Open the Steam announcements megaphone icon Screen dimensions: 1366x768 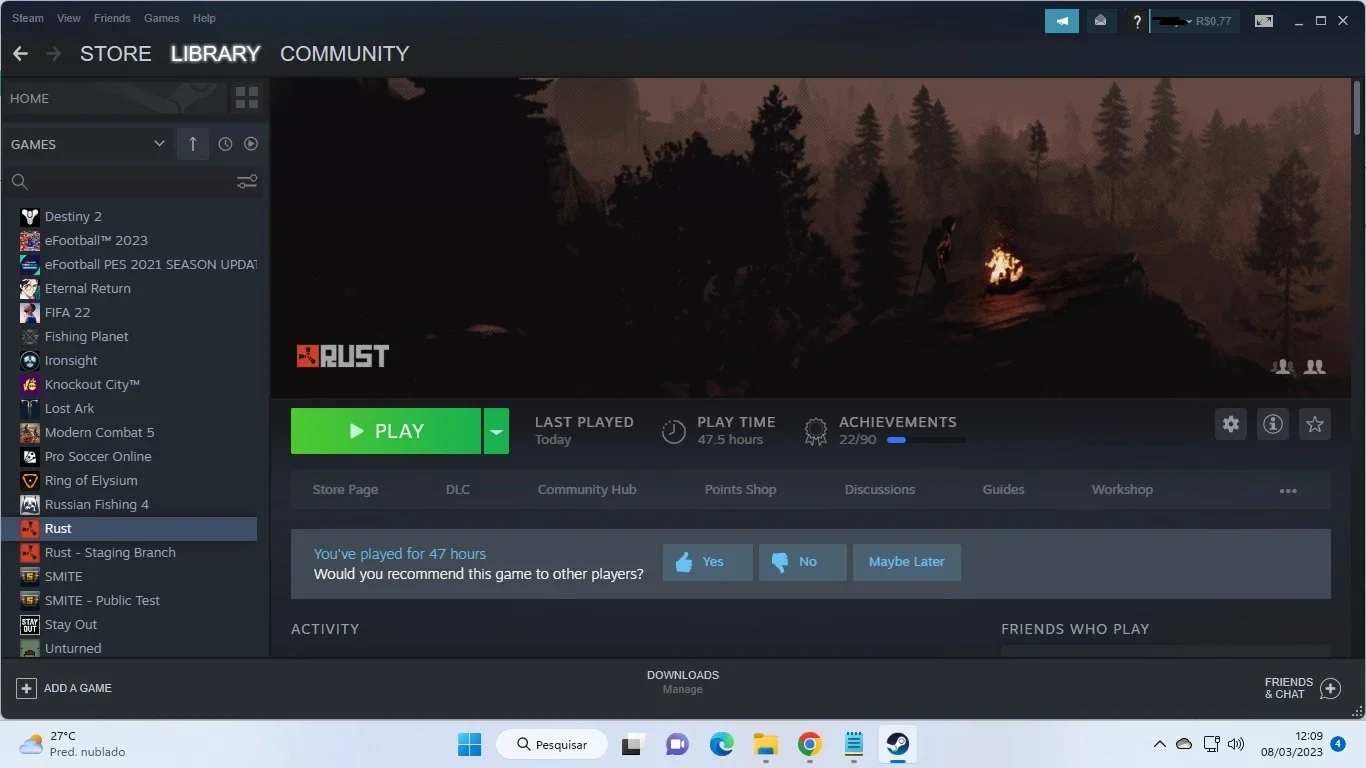[1062, 20]
